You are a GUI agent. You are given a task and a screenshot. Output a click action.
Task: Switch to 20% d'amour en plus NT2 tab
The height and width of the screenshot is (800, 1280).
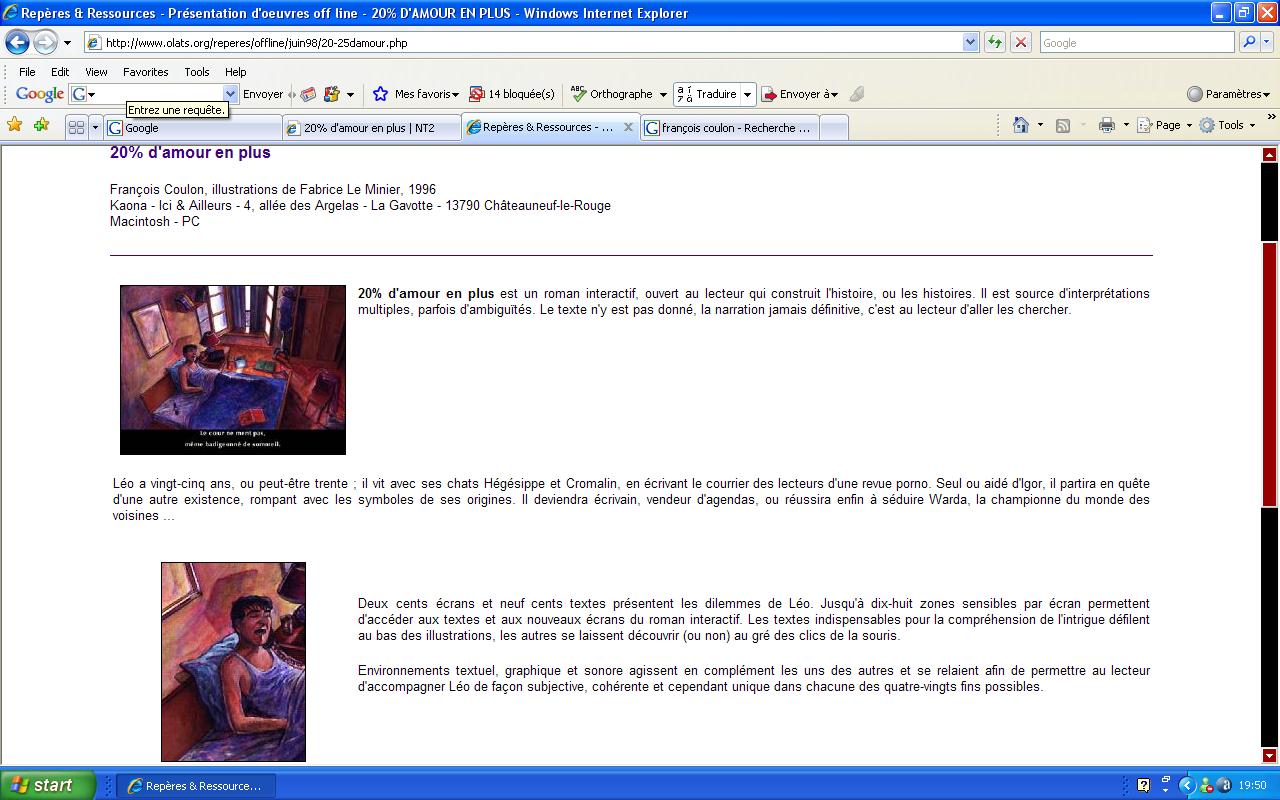372,127
